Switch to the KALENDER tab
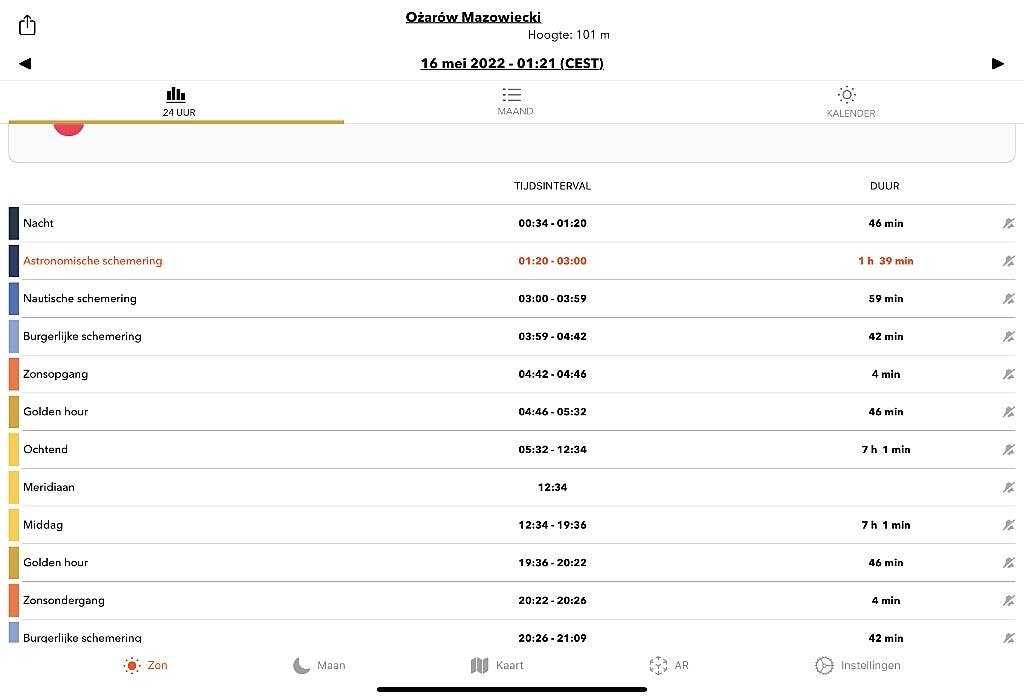1024x697 pixels. pos(850,101)
